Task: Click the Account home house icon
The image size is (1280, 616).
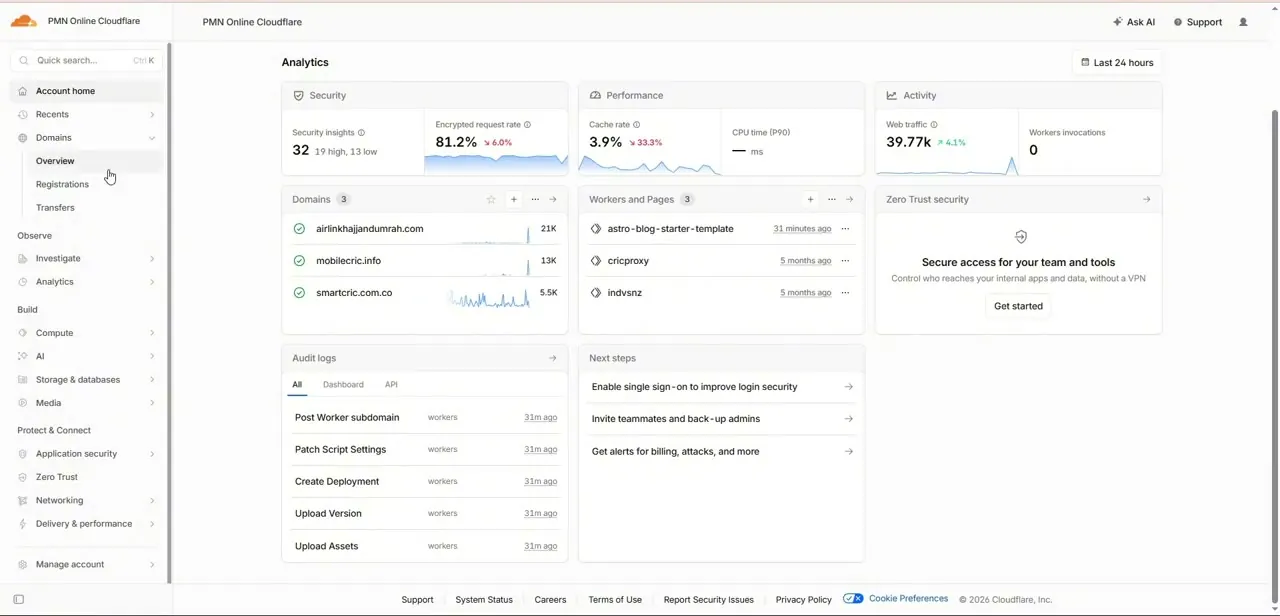Action: click(x=23, y=91)
